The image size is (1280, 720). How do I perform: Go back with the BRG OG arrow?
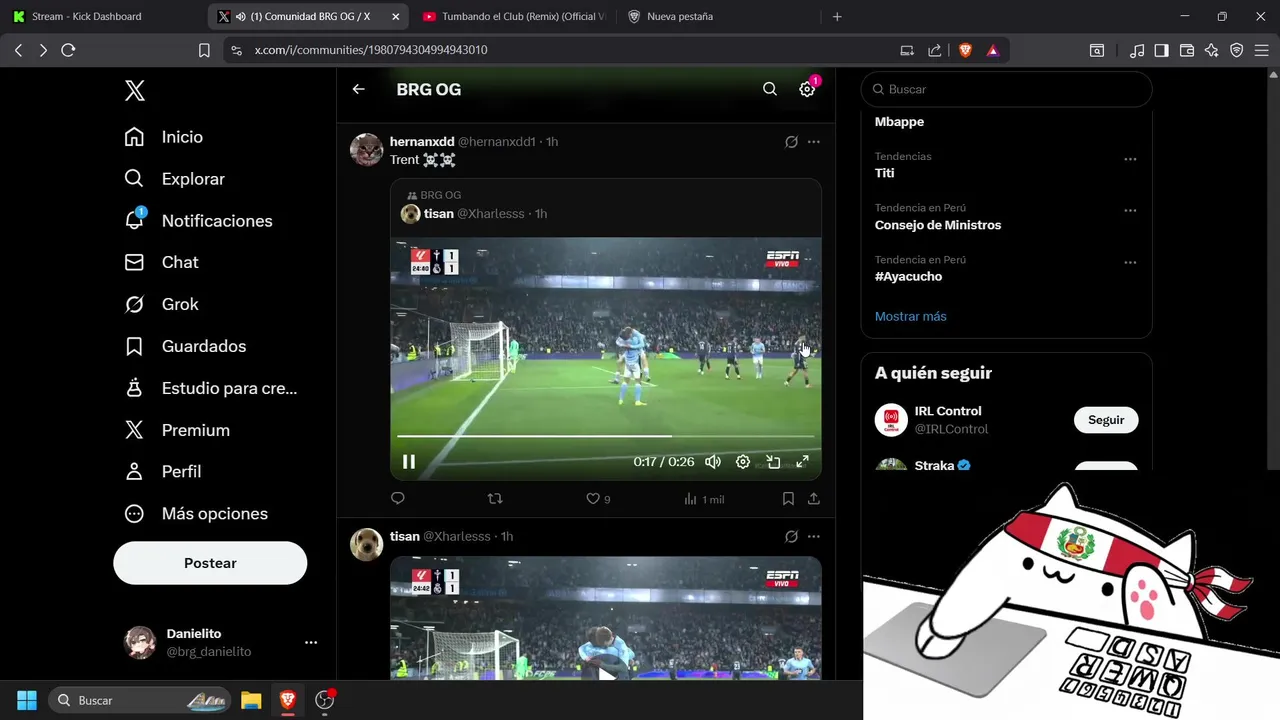(359, 89)
